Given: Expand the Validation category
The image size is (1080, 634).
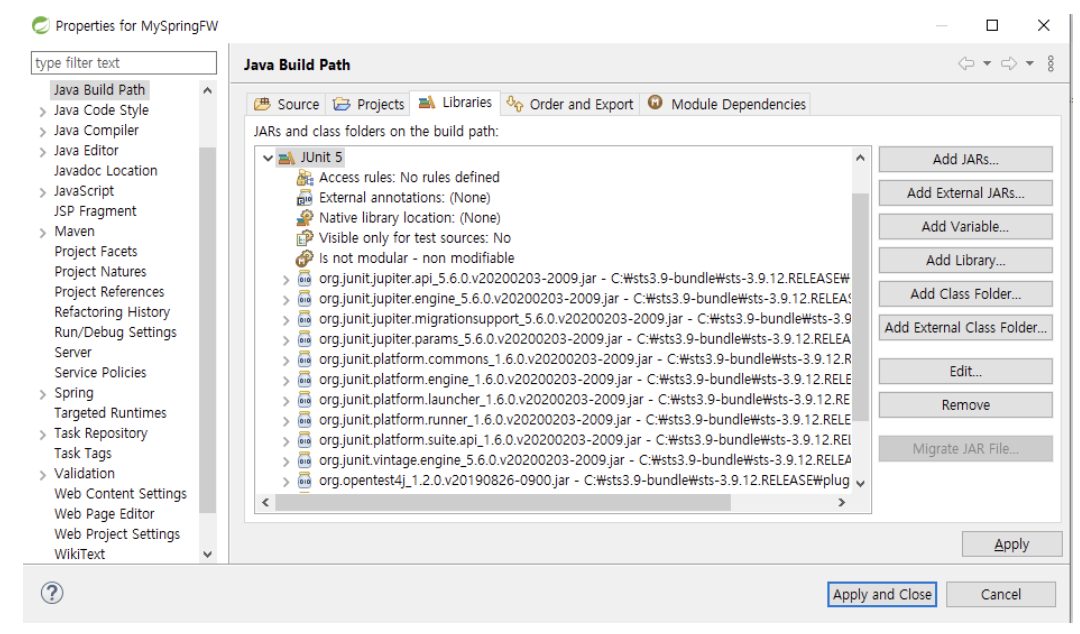Looking at the screenshot, I should pyautogui.click(x=43, y=475).
